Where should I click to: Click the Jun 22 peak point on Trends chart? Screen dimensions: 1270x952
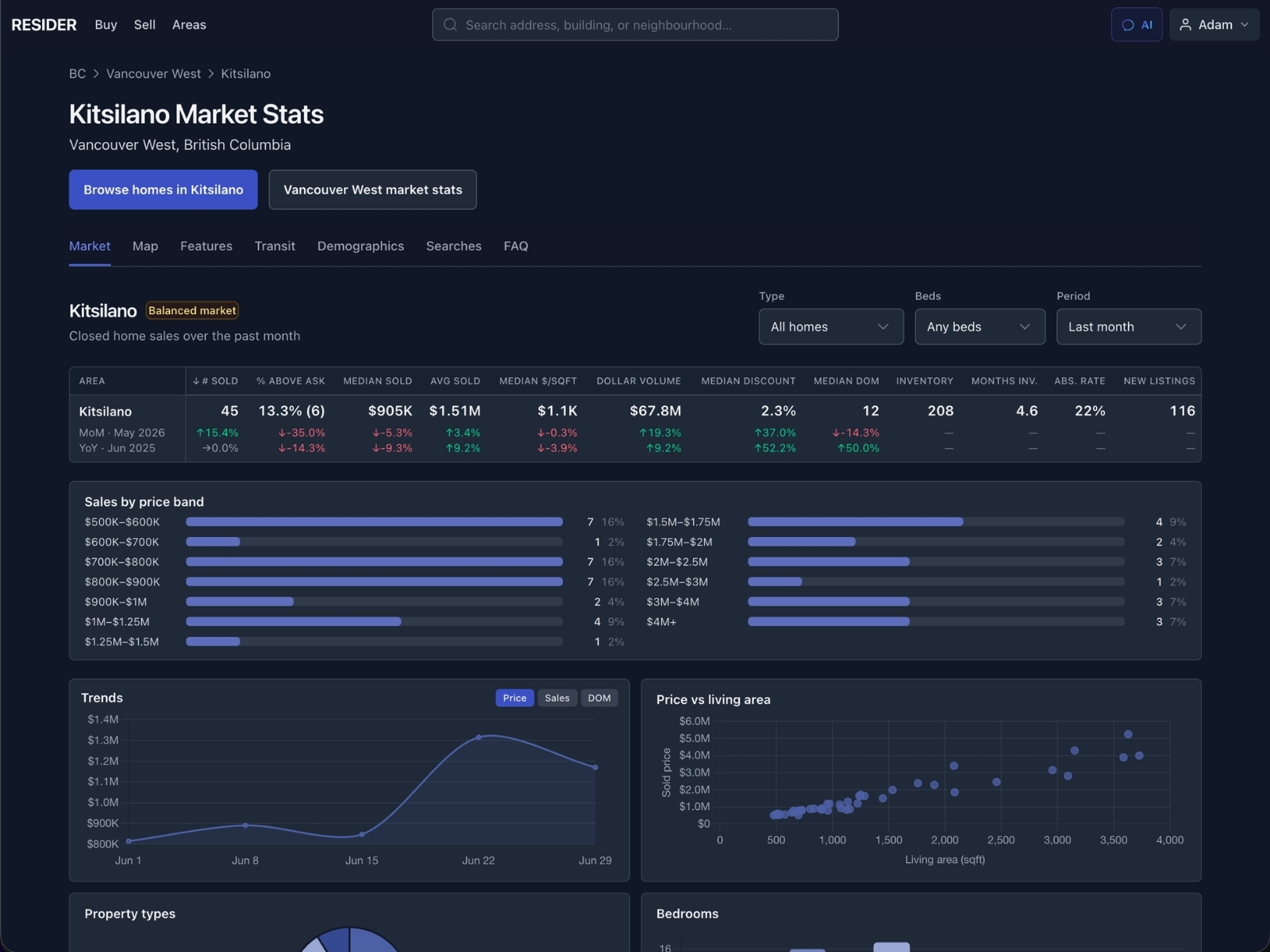[x=479, y=737]
